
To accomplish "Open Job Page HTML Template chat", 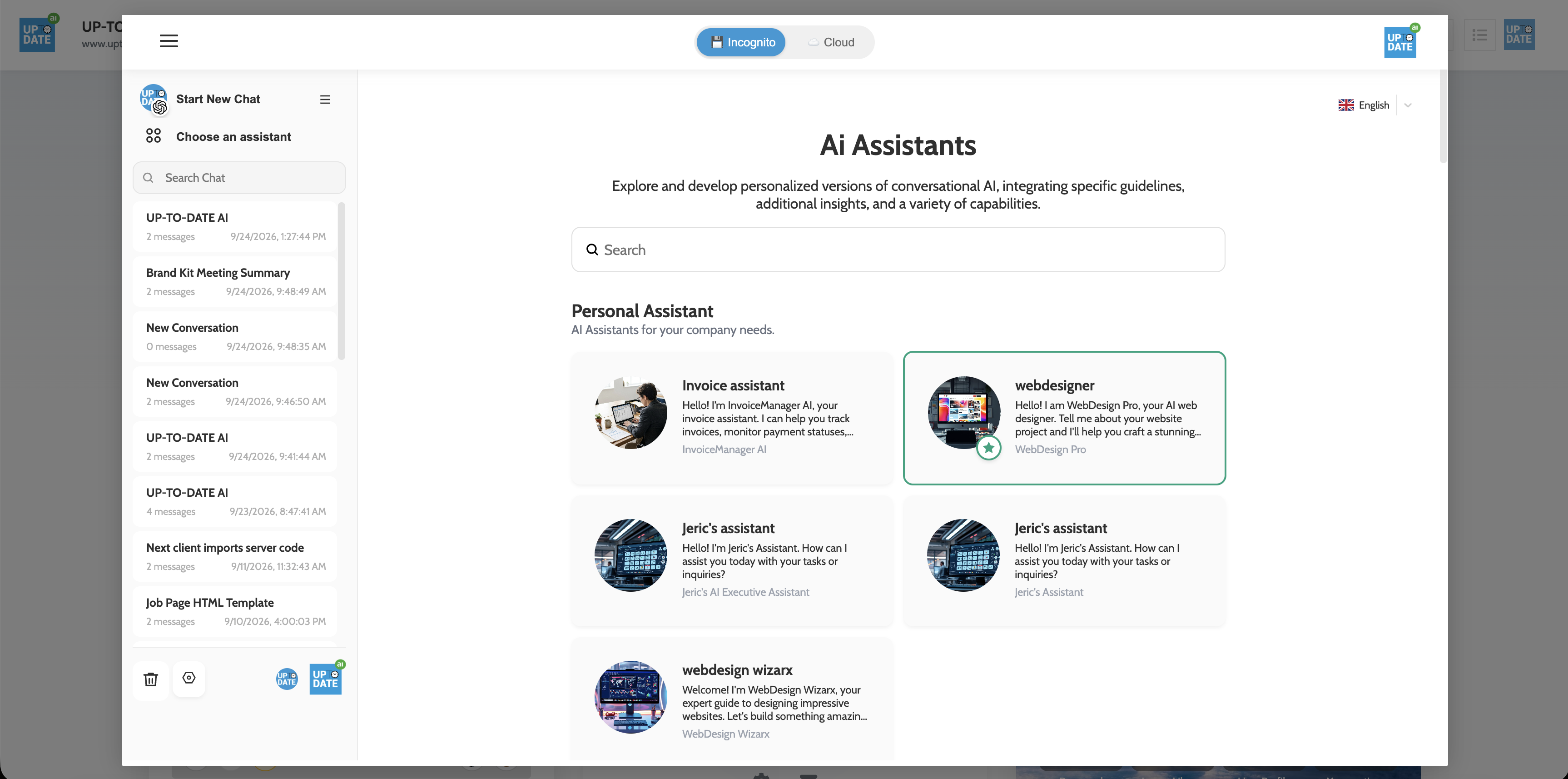I will click(235, 611).
